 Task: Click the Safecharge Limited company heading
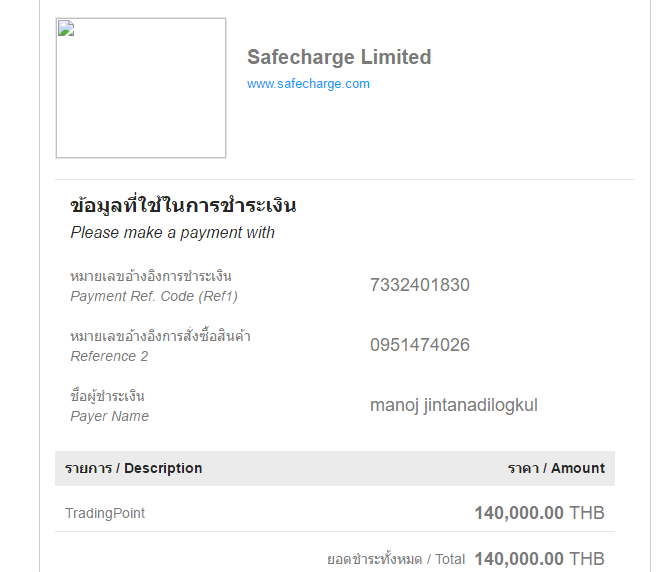tap(339, 57)
